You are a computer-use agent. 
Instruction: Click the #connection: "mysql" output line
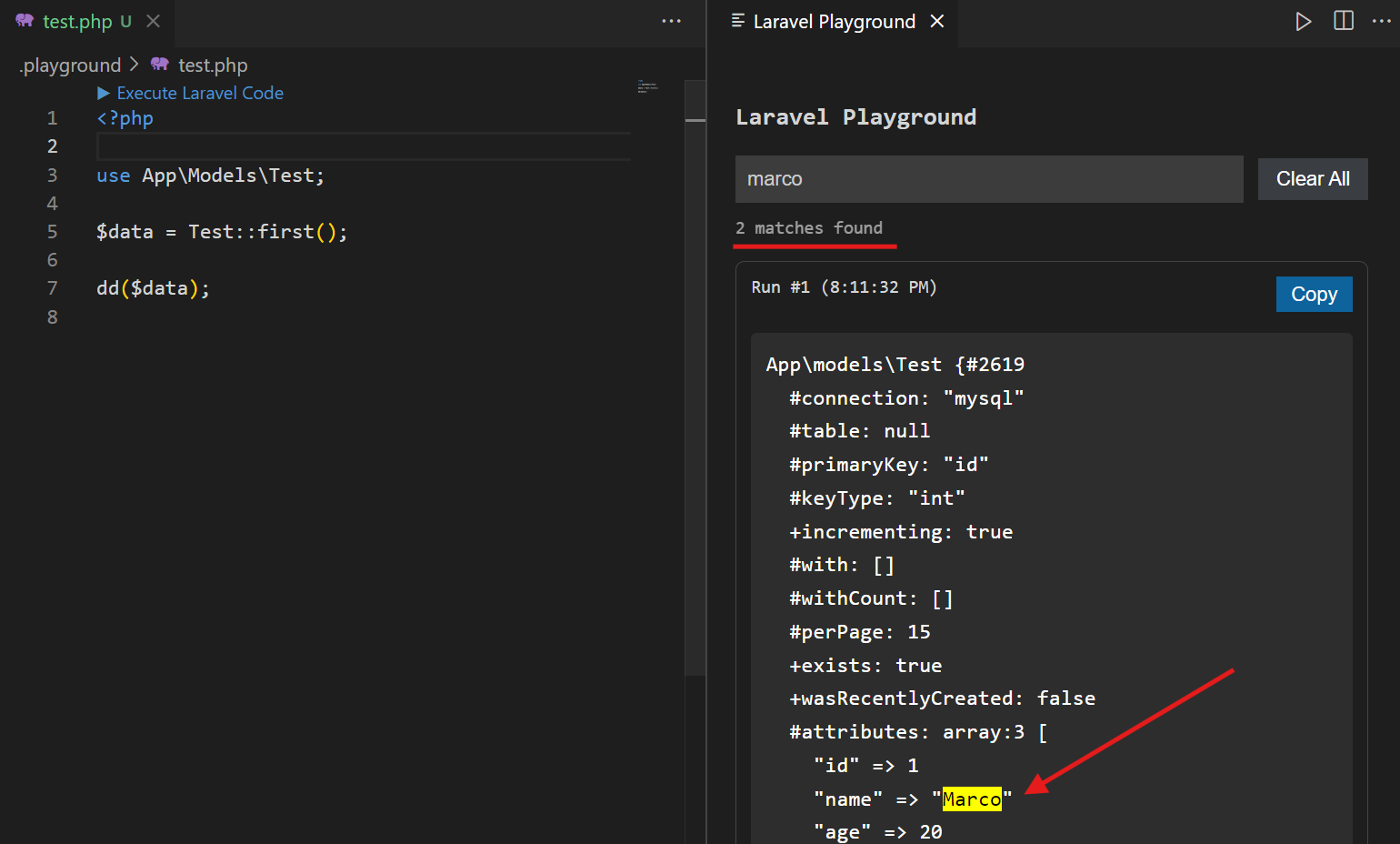pos(906,398)
